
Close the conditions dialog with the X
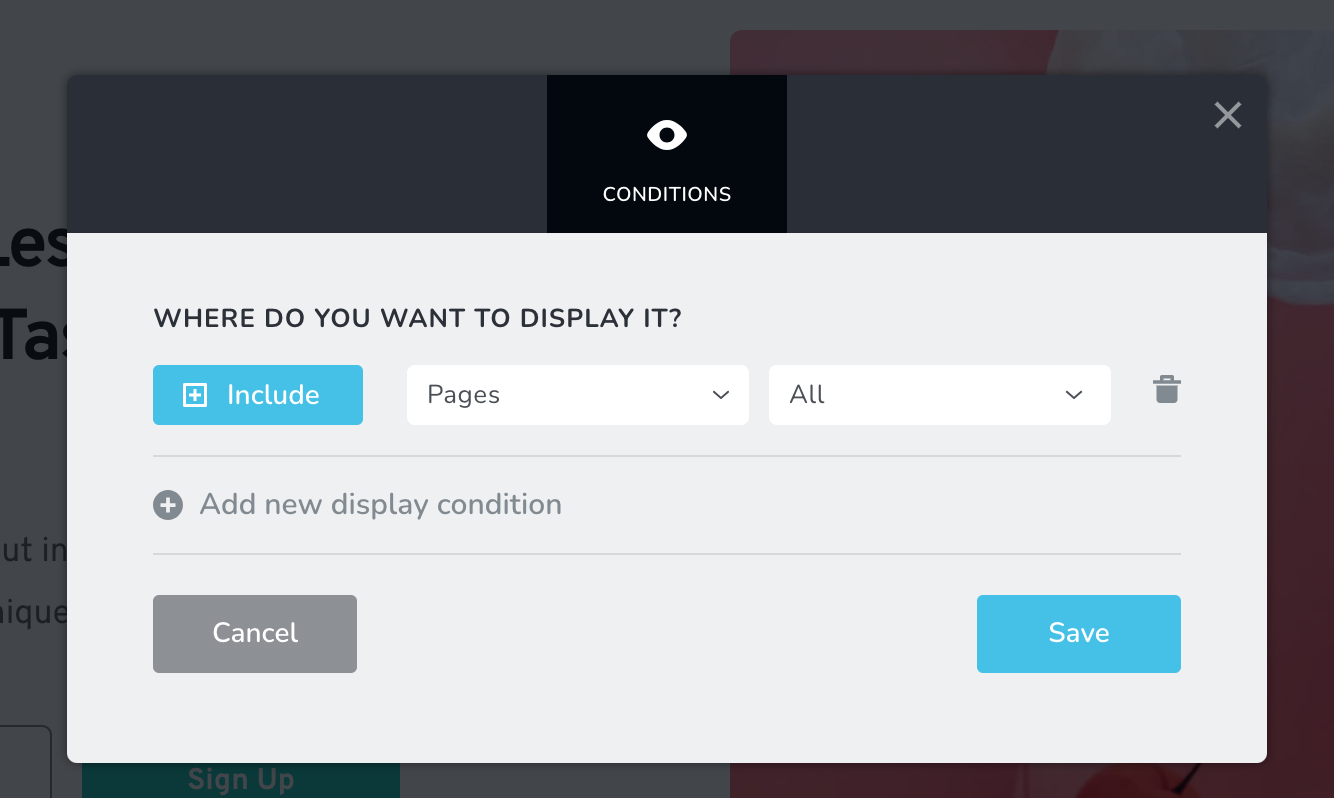point(1227,116)
